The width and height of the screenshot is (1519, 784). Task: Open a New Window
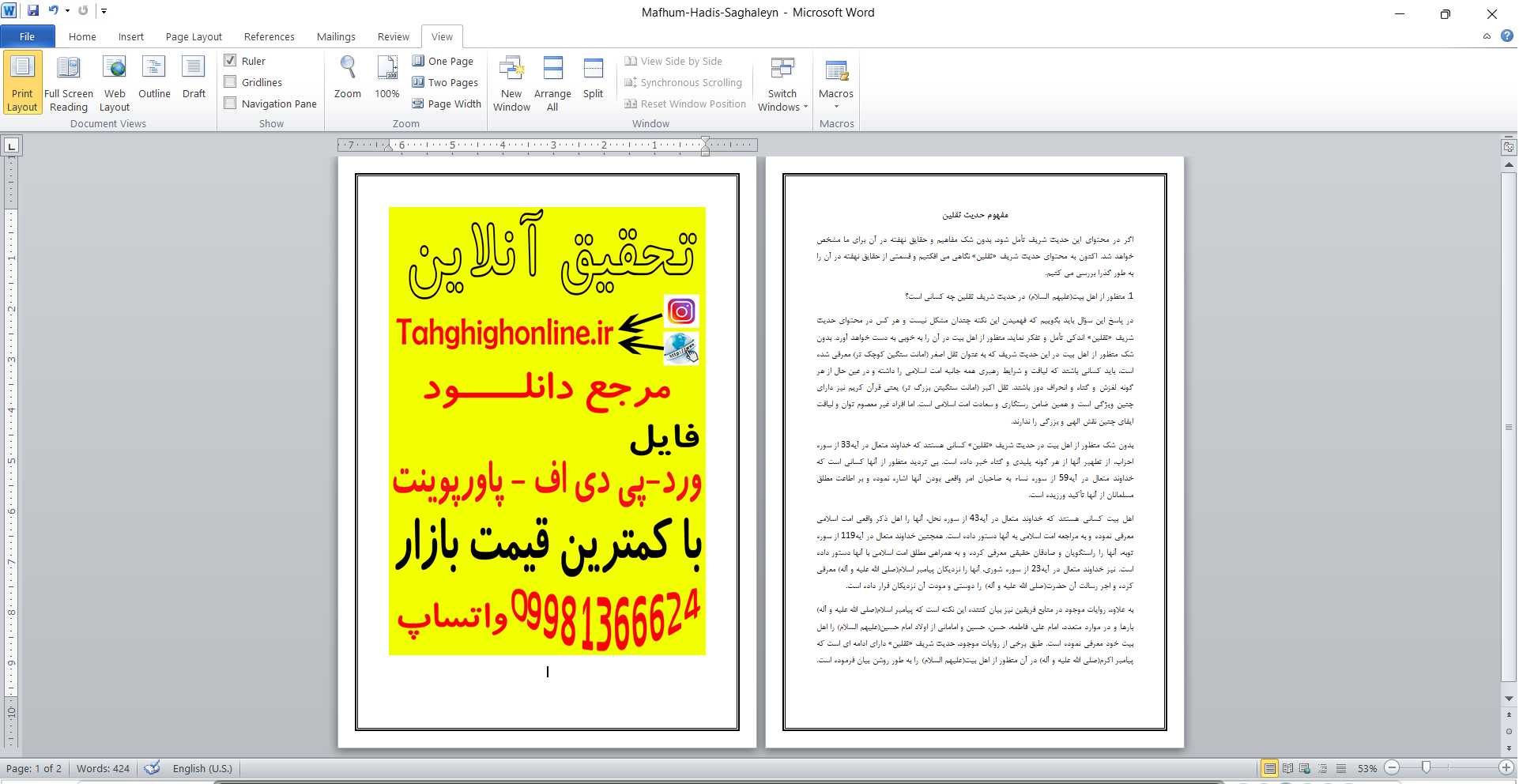pos(511,84)
